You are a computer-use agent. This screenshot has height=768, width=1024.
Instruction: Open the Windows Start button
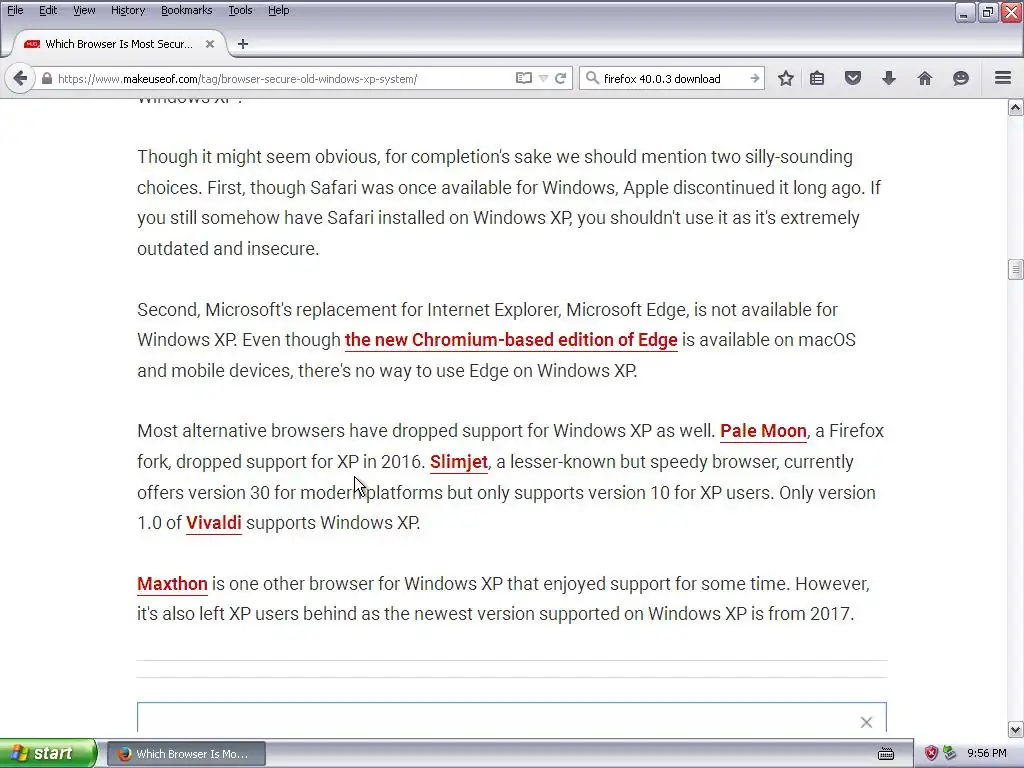(48, 753)
